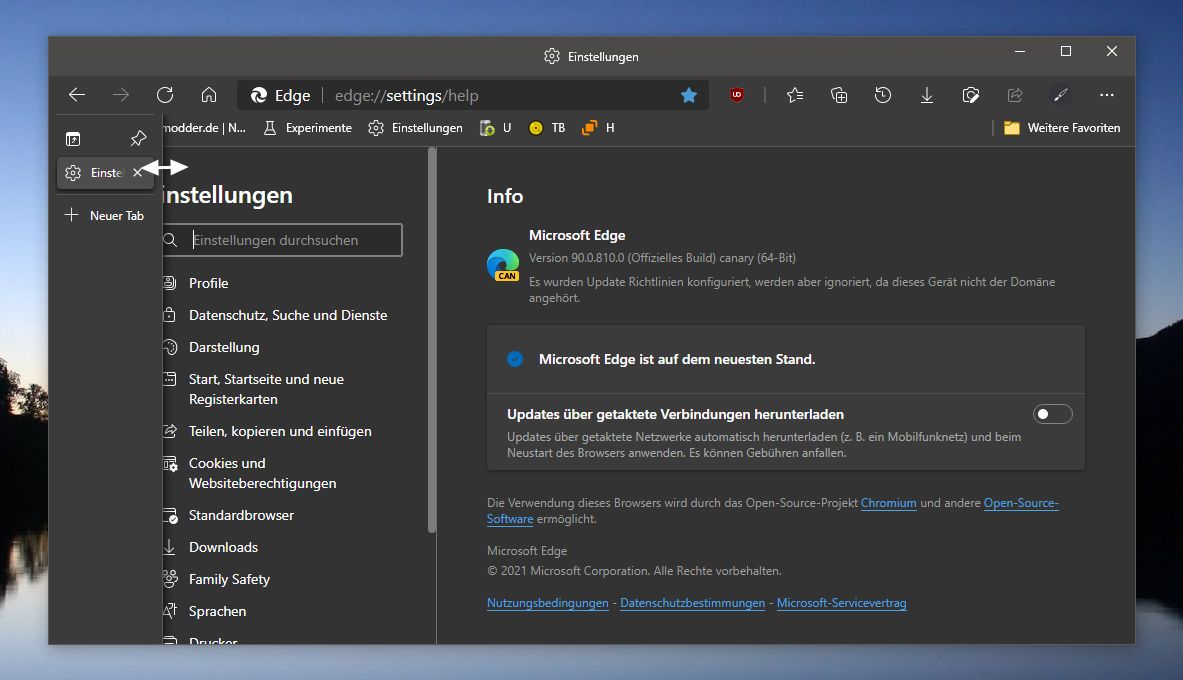Viewport: 1183px width, 680px height.
Task: Open the Experimente bookmark
Action: pyautogui.click(x=307, y=128)
